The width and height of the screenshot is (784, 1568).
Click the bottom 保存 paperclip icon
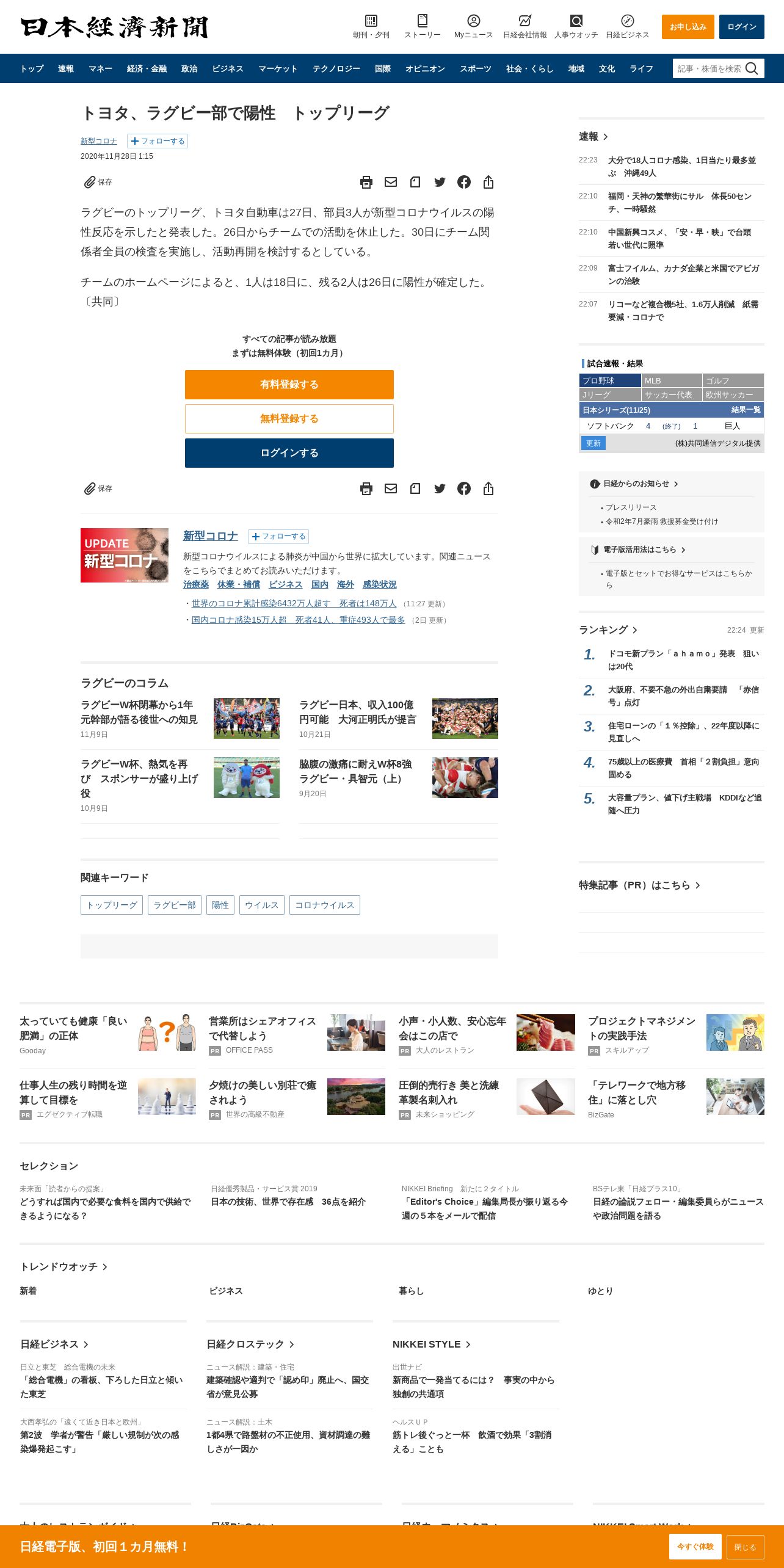90,488
